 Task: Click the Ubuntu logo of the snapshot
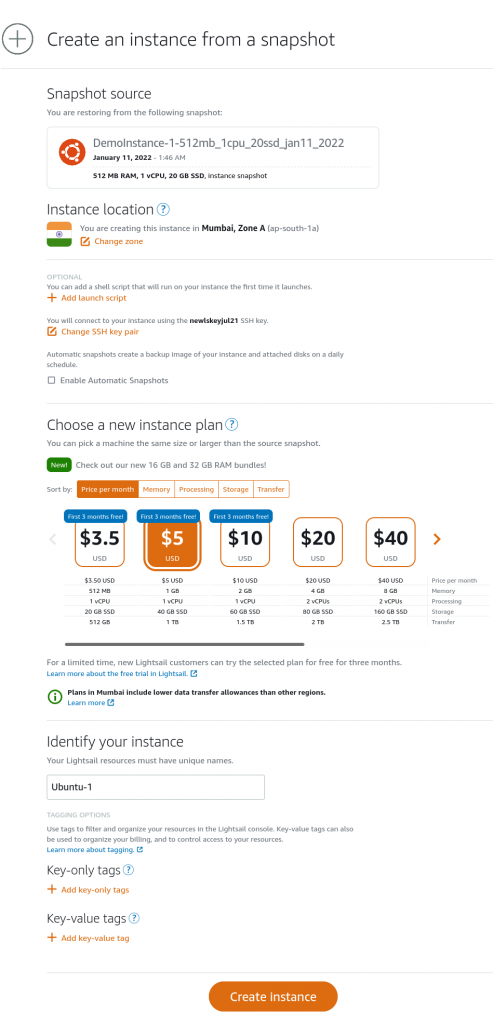[x=70, y=152]
